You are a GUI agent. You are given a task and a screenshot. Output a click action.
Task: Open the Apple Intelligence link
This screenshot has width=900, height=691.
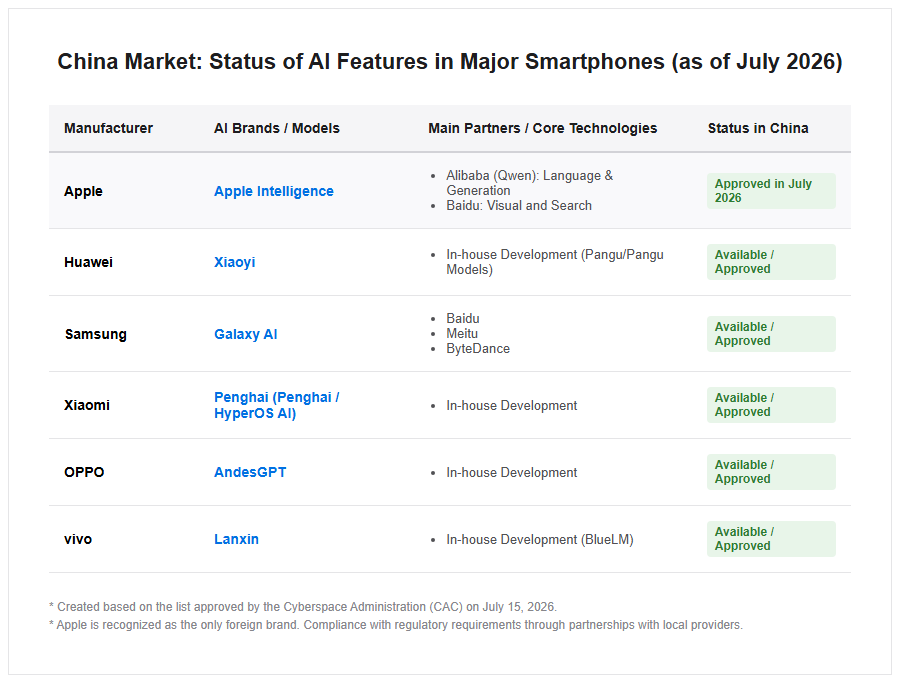(273, 191)
